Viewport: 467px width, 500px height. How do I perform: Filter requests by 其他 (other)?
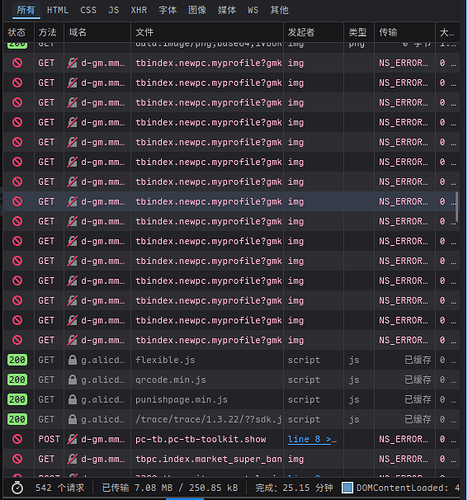[279, 10]
